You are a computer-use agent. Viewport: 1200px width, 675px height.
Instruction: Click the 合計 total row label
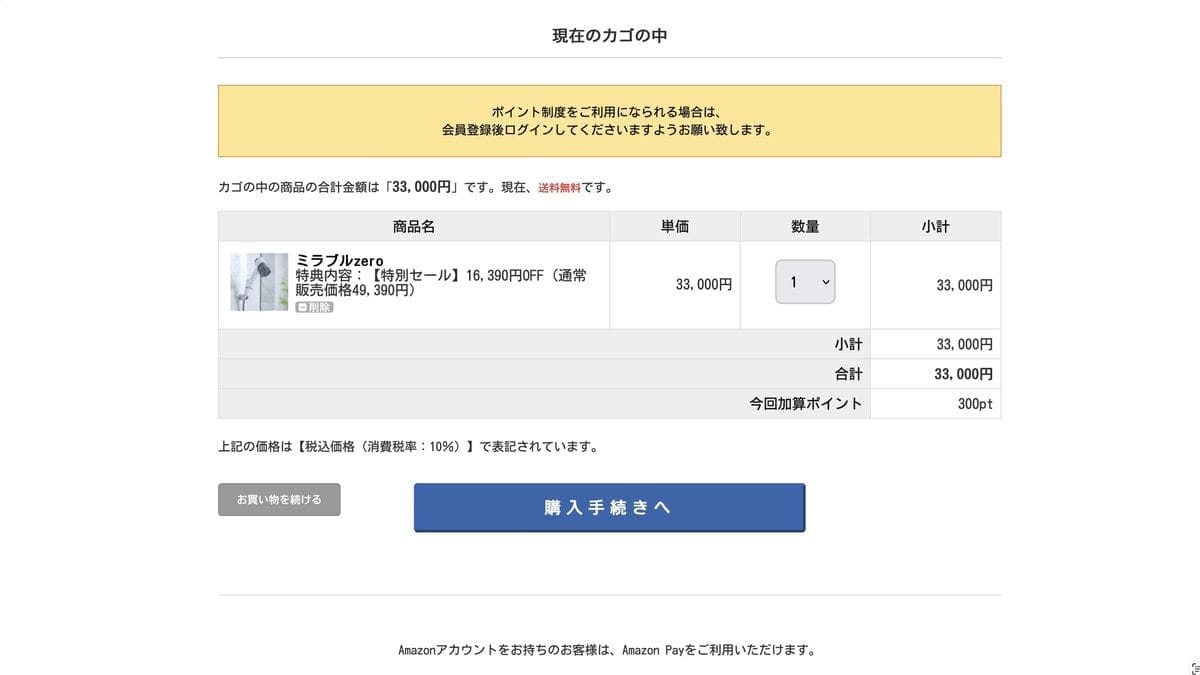point(848,374)
